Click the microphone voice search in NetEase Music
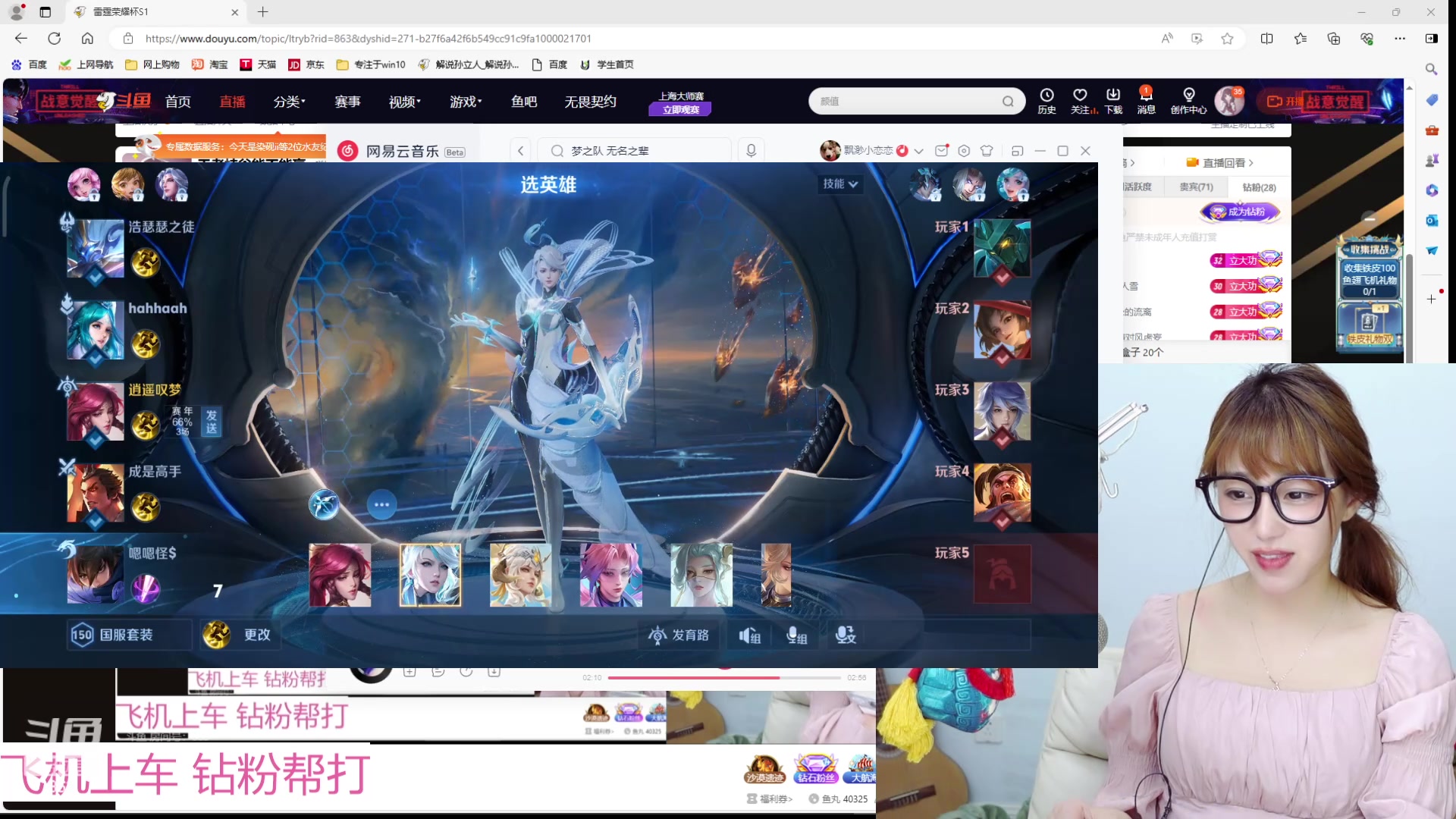Viewport: 1456px width, 819px height. (751, 151)
